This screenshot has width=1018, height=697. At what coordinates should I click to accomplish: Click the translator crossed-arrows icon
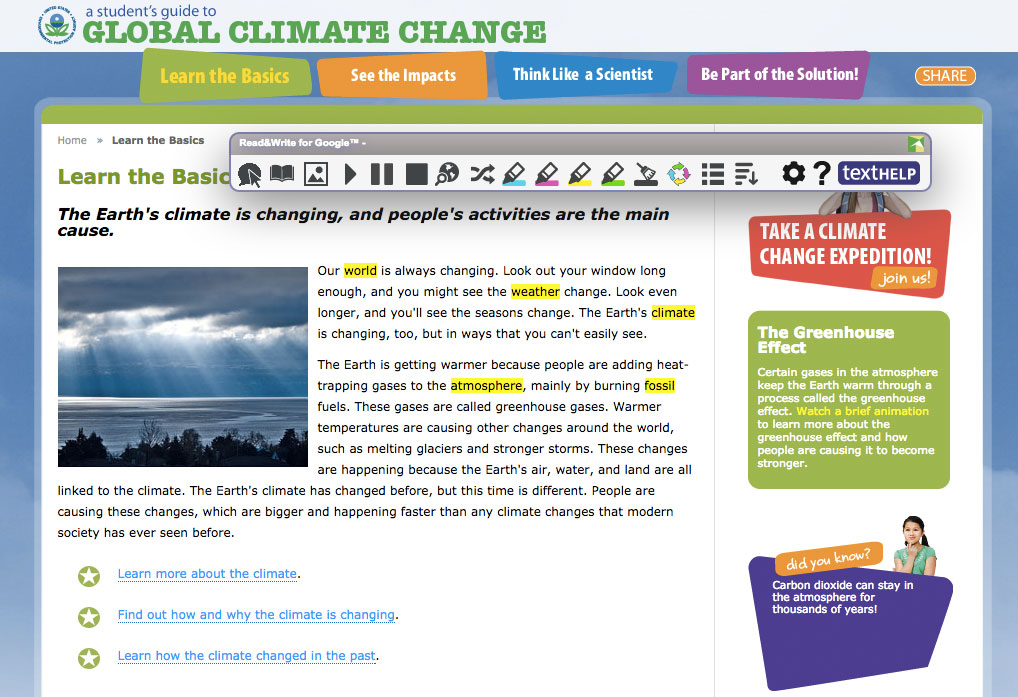(482, 174)
